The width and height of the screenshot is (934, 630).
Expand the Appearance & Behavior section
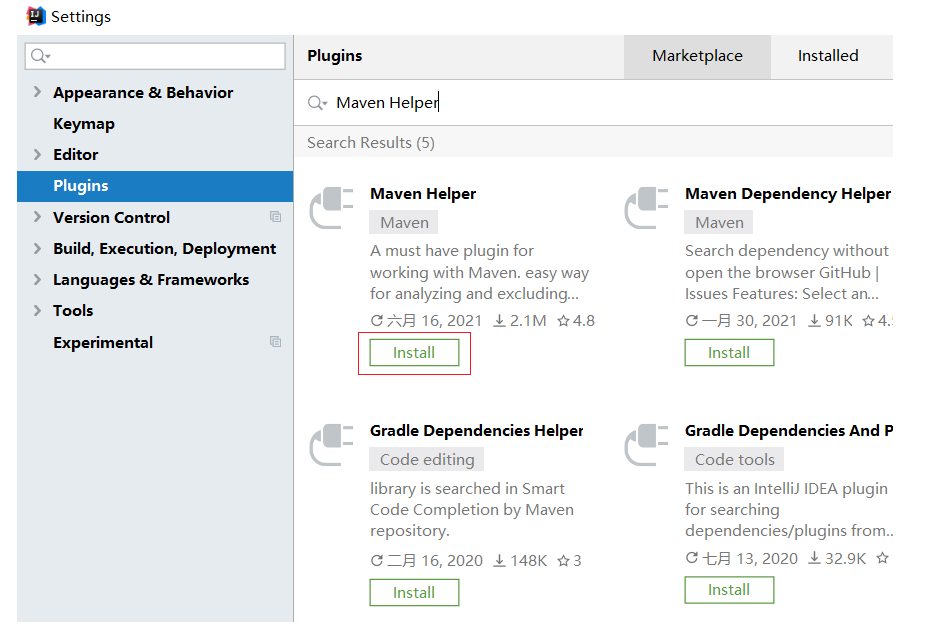38,92
